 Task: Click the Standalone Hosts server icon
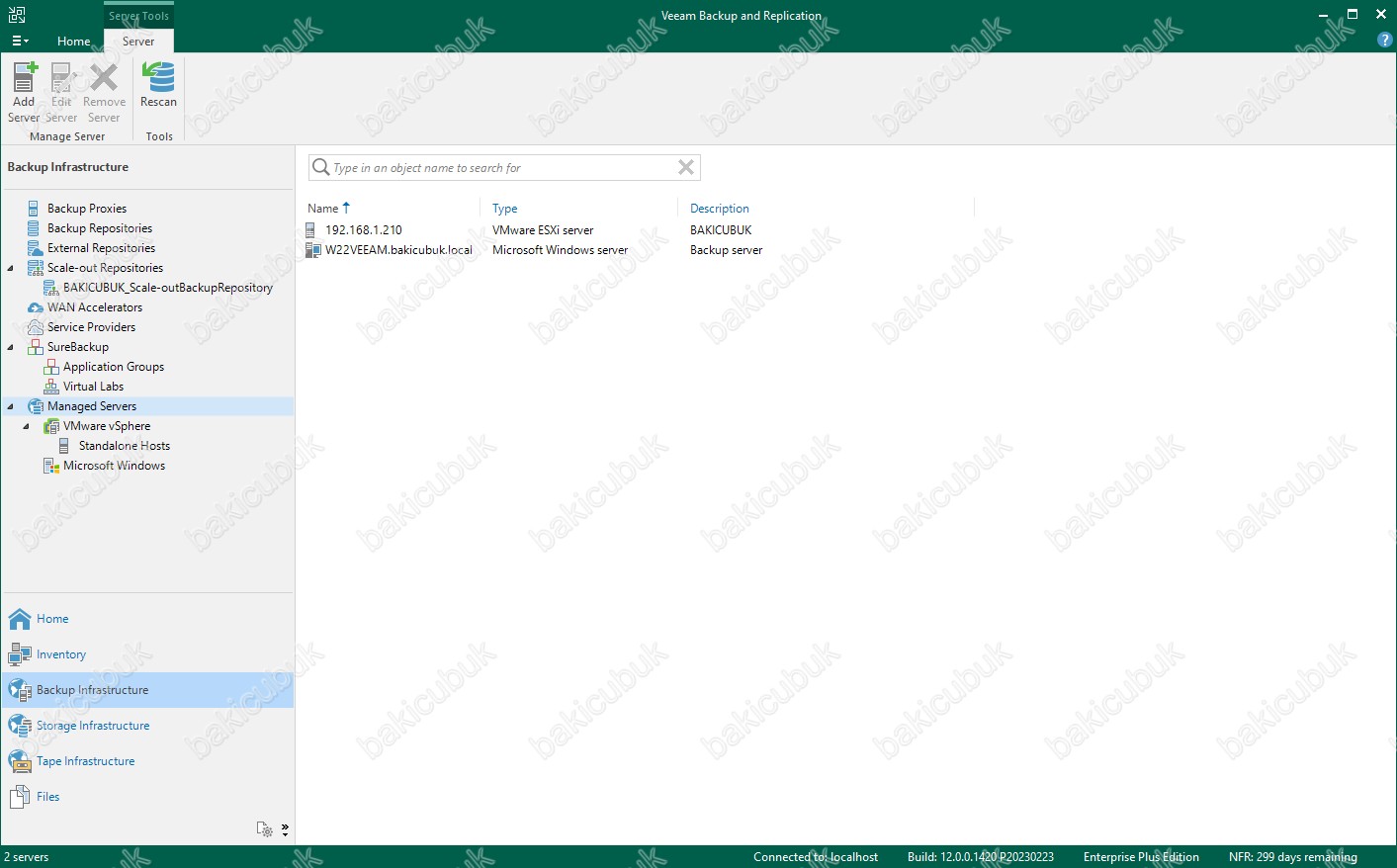[x=64, y=446]
